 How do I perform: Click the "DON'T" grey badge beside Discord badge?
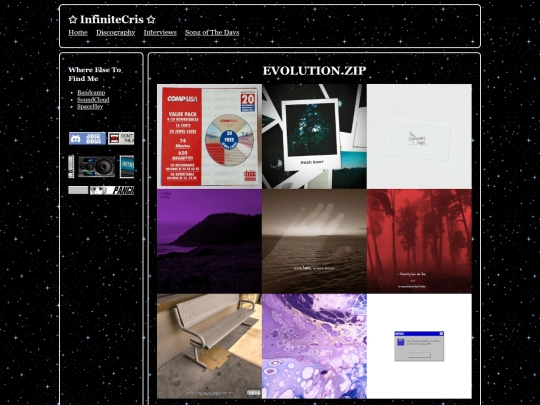[x=121, y=138]
